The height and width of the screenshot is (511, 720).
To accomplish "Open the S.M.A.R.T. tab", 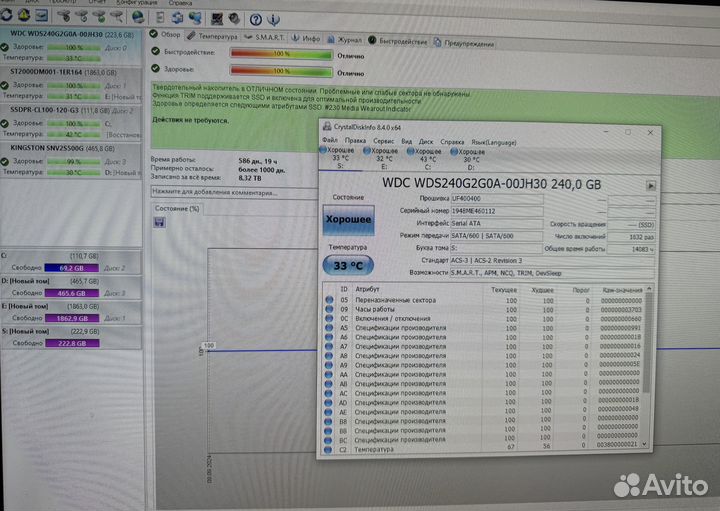I will point(264,37).
